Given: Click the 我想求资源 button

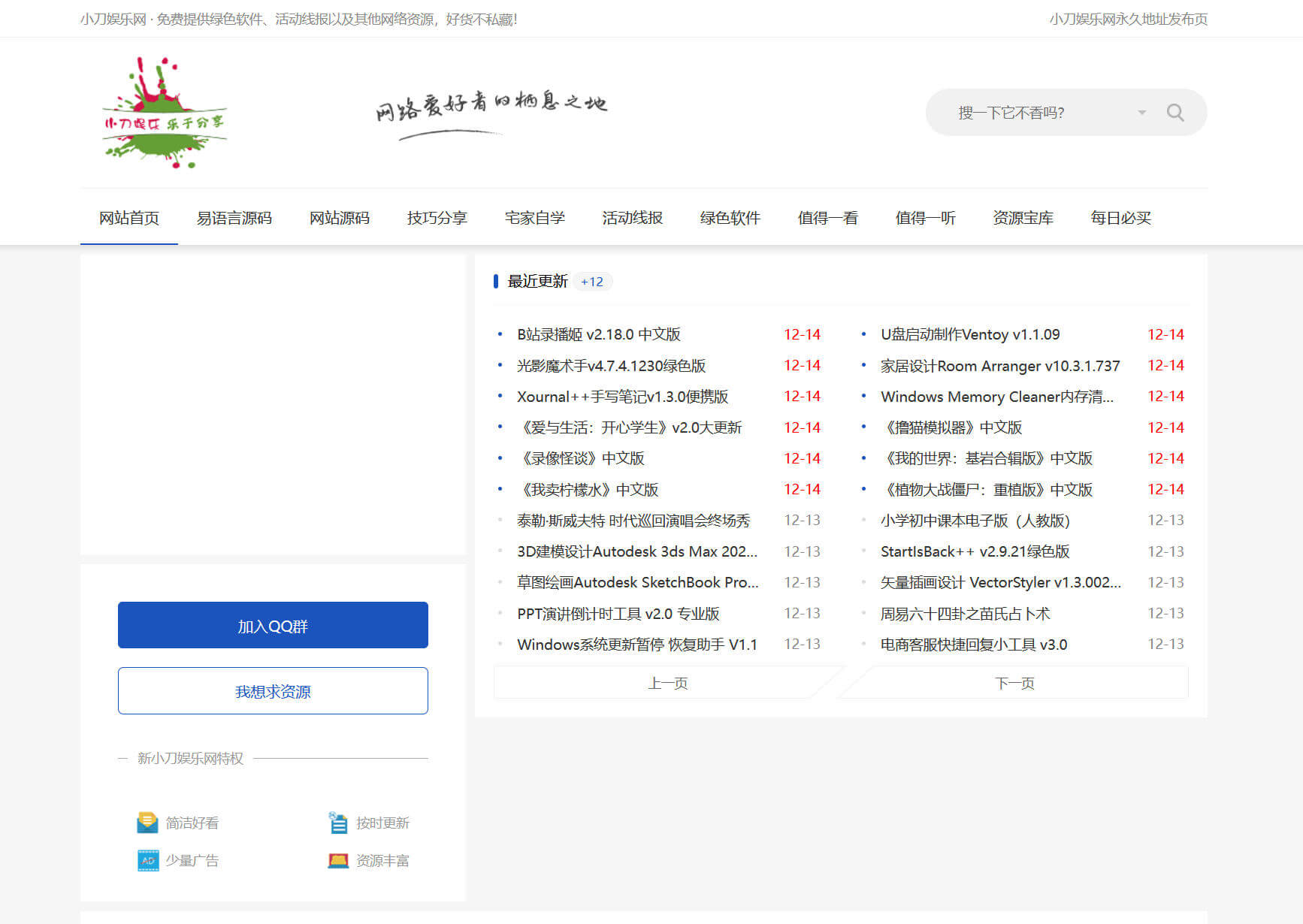Looking at the screenshot, I should coord(272,690).
